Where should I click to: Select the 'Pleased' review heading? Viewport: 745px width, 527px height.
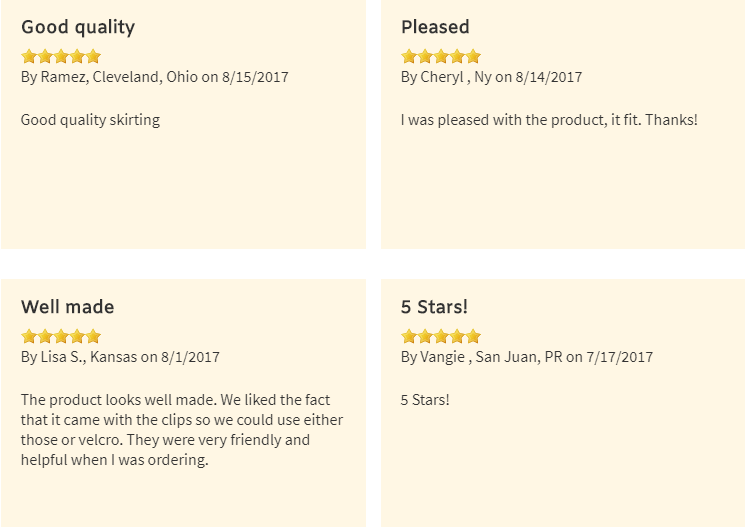click(435, 27)
